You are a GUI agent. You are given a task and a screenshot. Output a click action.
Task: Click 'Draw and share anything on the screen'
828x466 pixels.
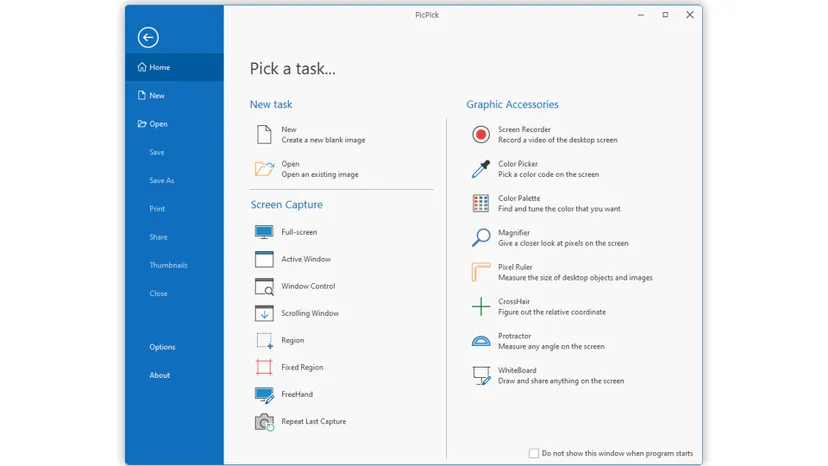(x=561, y=381)
